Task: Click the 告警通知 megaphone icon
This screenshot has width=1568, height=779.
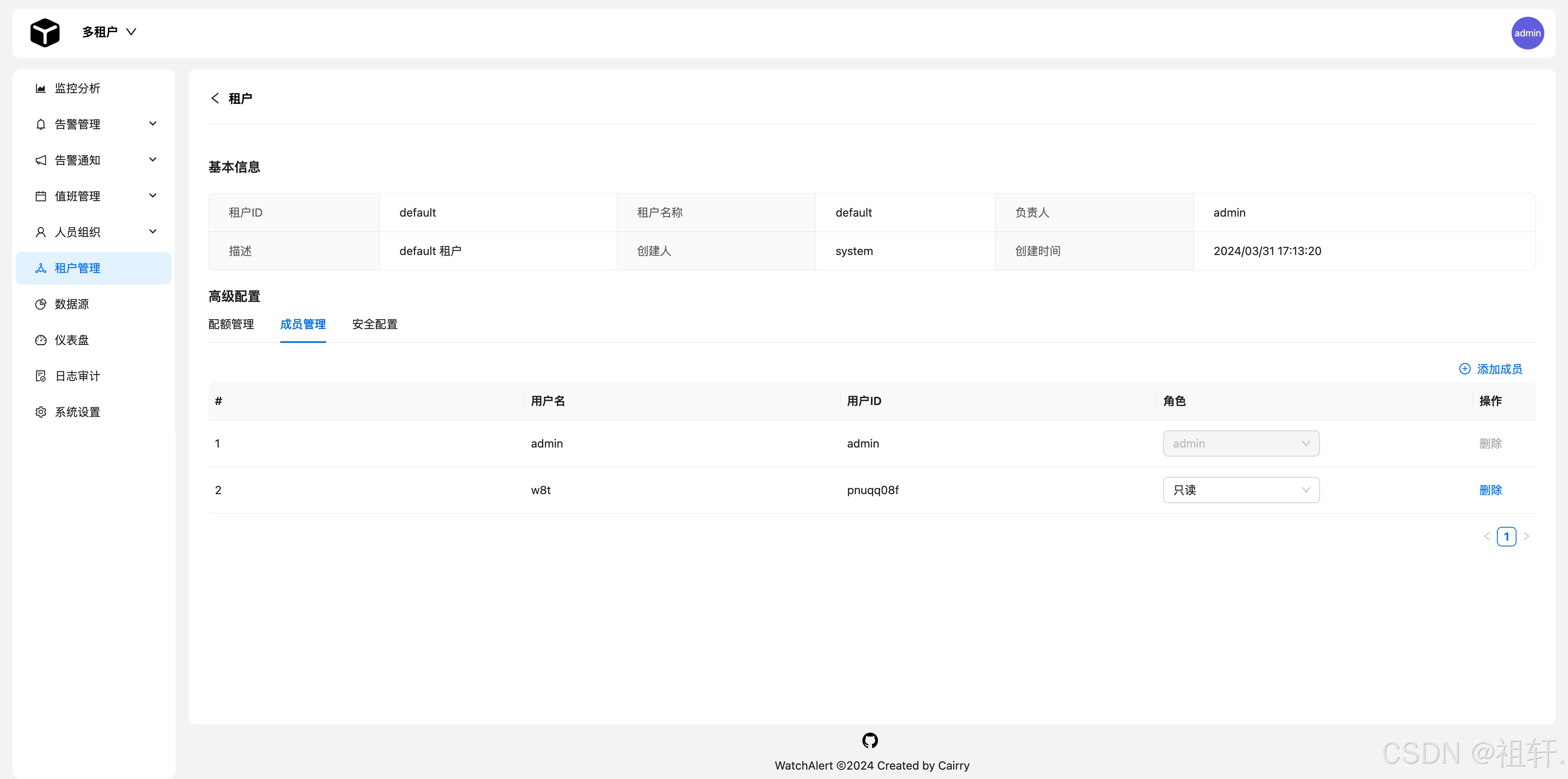Action: click(41, 160)
